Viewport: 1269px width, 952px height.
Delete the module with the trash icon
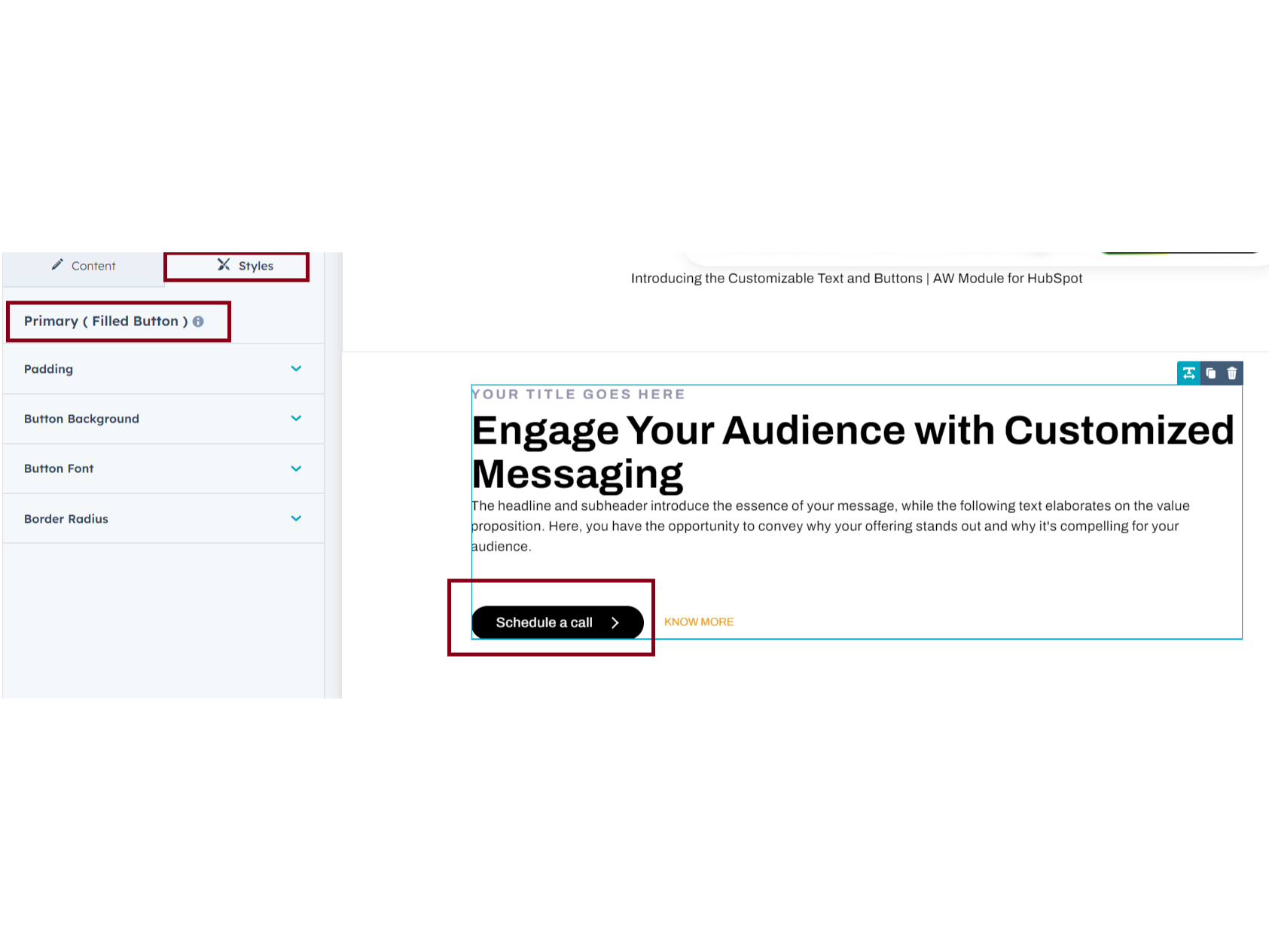[x=1232, y=373]
